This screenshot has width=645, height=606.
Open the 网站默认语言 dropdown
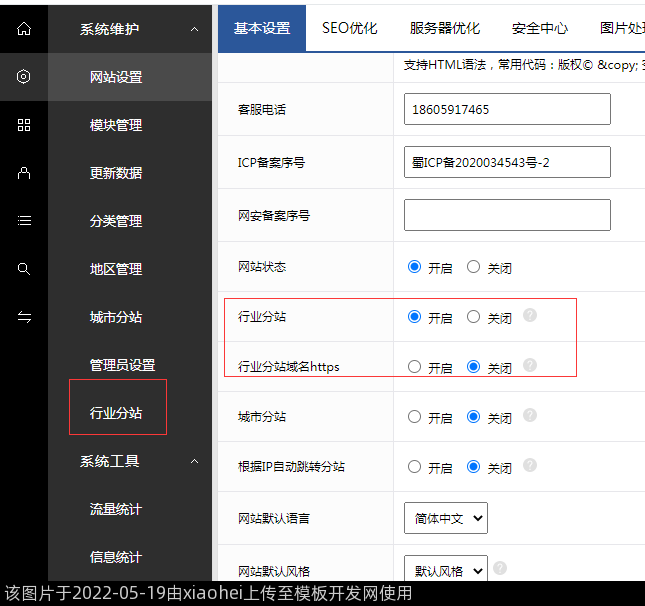coord(446,518)
